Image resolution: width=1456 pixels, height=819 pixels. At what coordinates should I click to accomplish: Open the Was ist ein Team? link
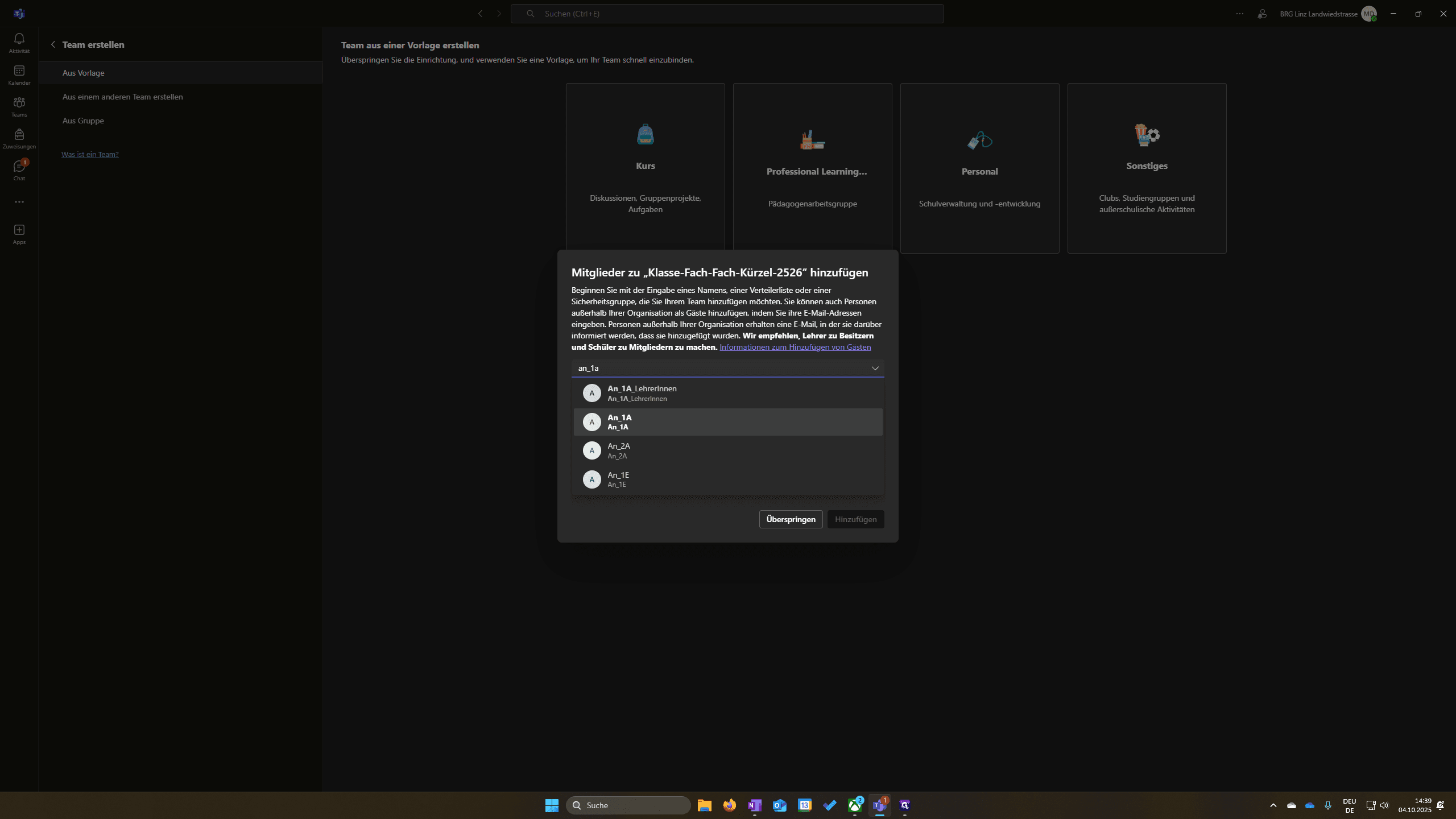[90, 154]
